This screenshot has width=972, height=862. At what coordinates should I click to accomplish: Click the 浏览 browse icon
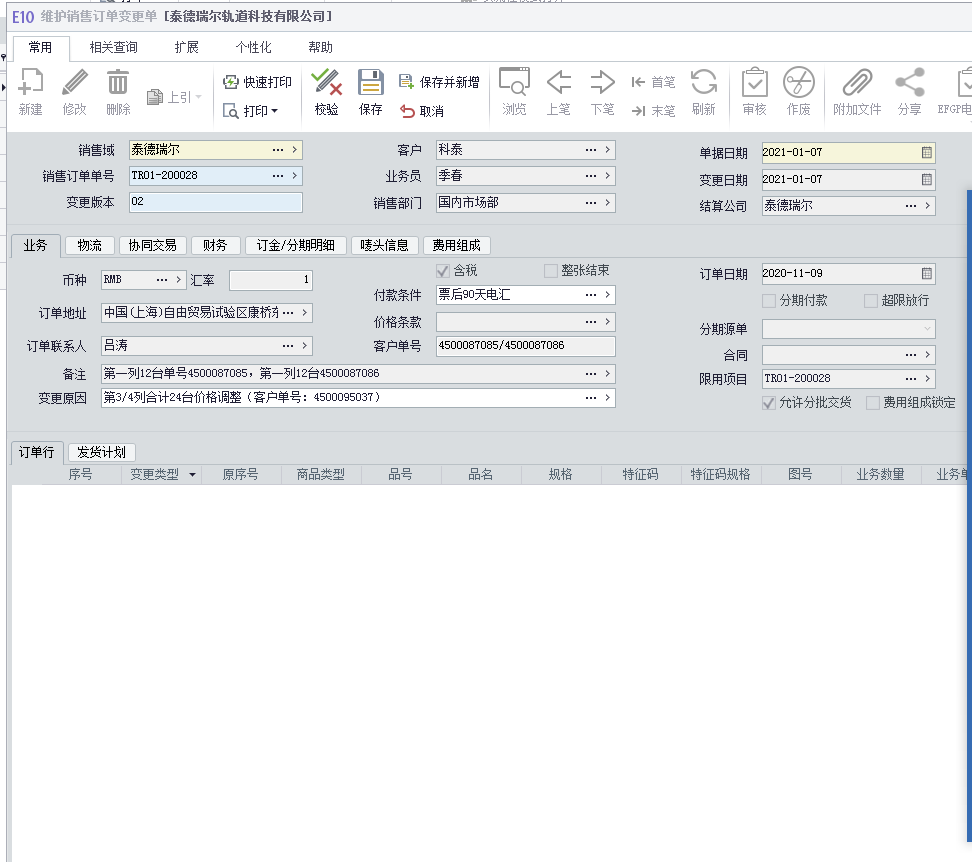tap(515, 82)
